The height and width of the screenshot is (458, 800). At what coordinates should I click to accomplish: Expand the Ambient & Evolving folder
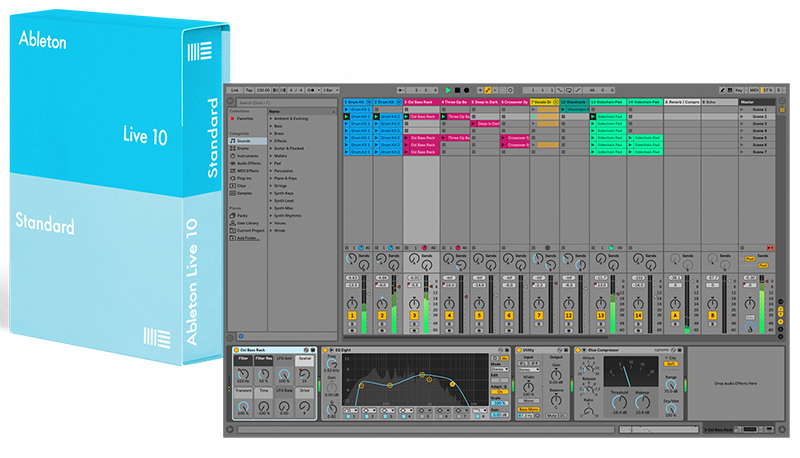[271, 118]
